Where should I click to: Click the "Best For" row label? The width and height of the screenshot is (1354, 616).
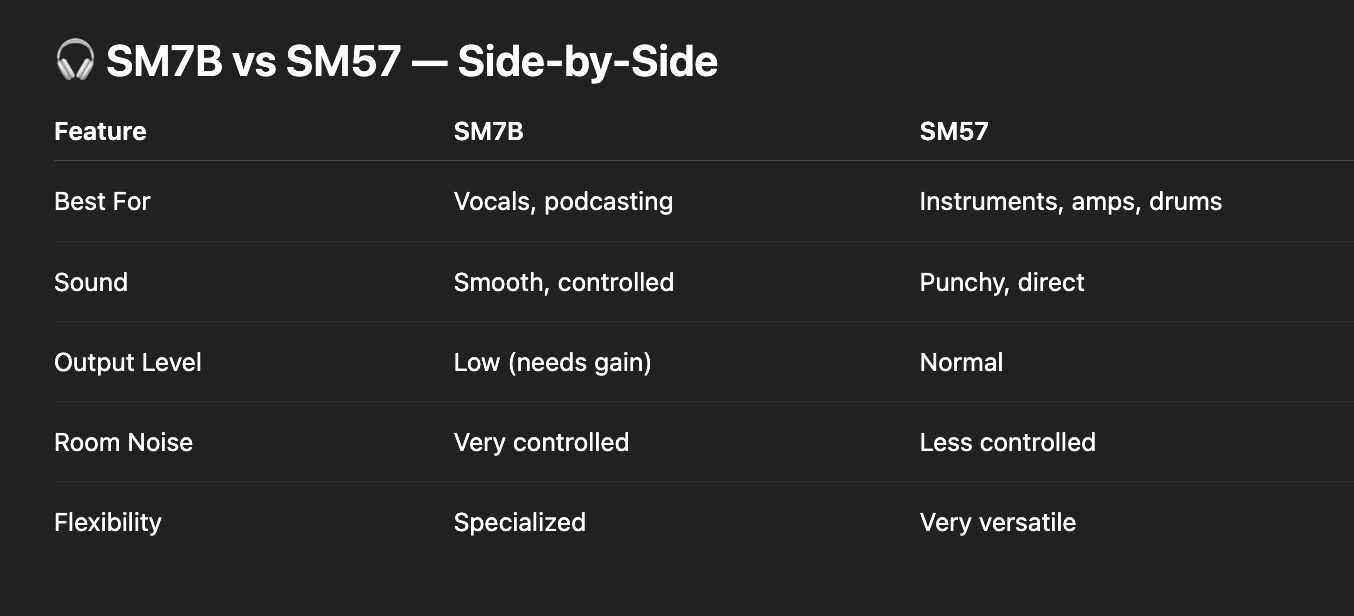coord(102,201)
